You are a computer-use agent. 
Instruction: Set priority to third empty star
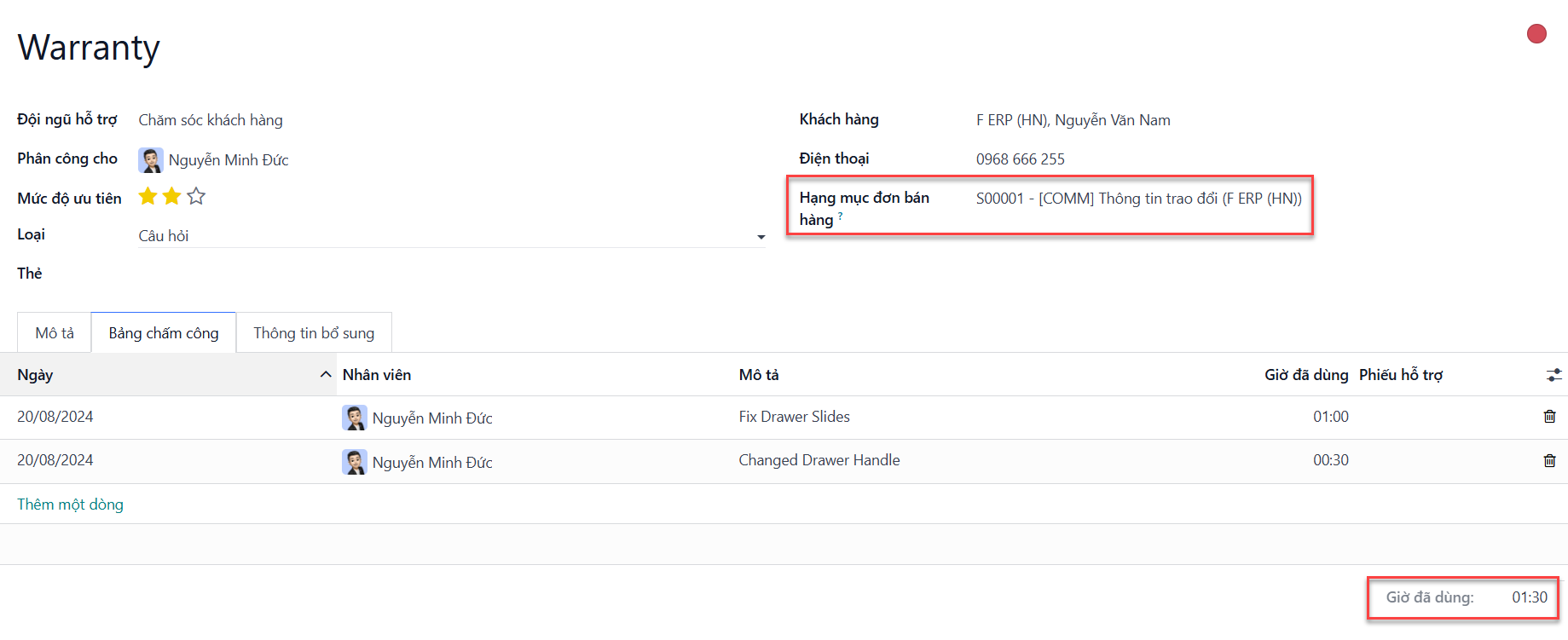coord(196,197)
